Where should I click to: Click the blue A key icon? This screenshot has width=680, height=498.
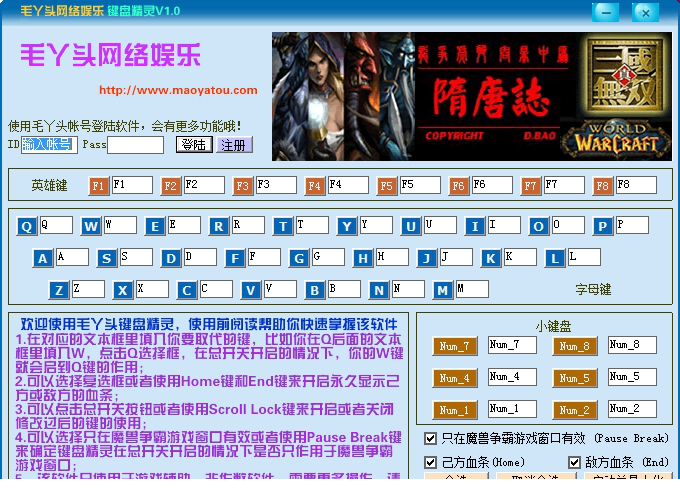click(x=43, y=259)
